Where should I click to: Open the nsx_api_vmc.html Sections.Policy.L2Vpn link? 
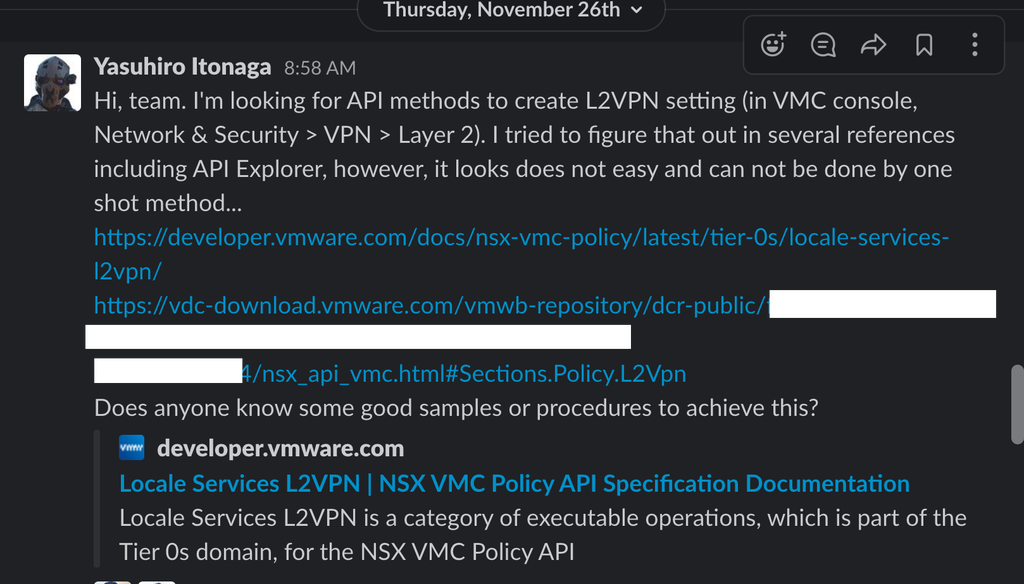(464, 374)
